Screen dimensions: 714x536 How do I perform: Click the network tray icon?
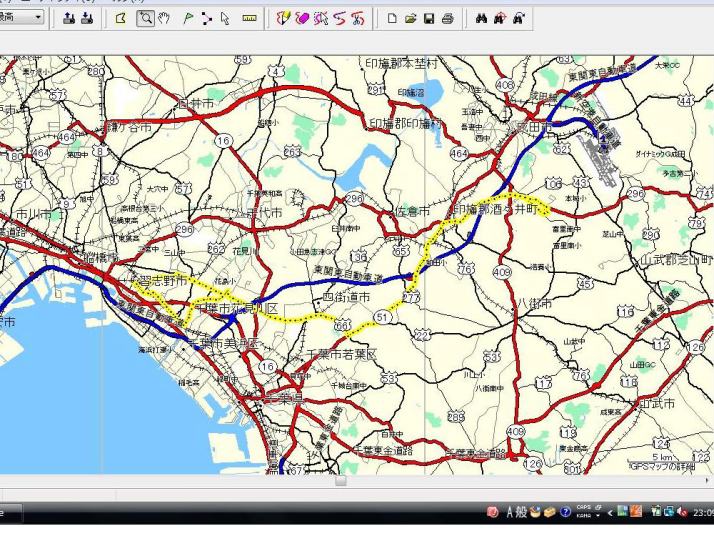(669, 512)
